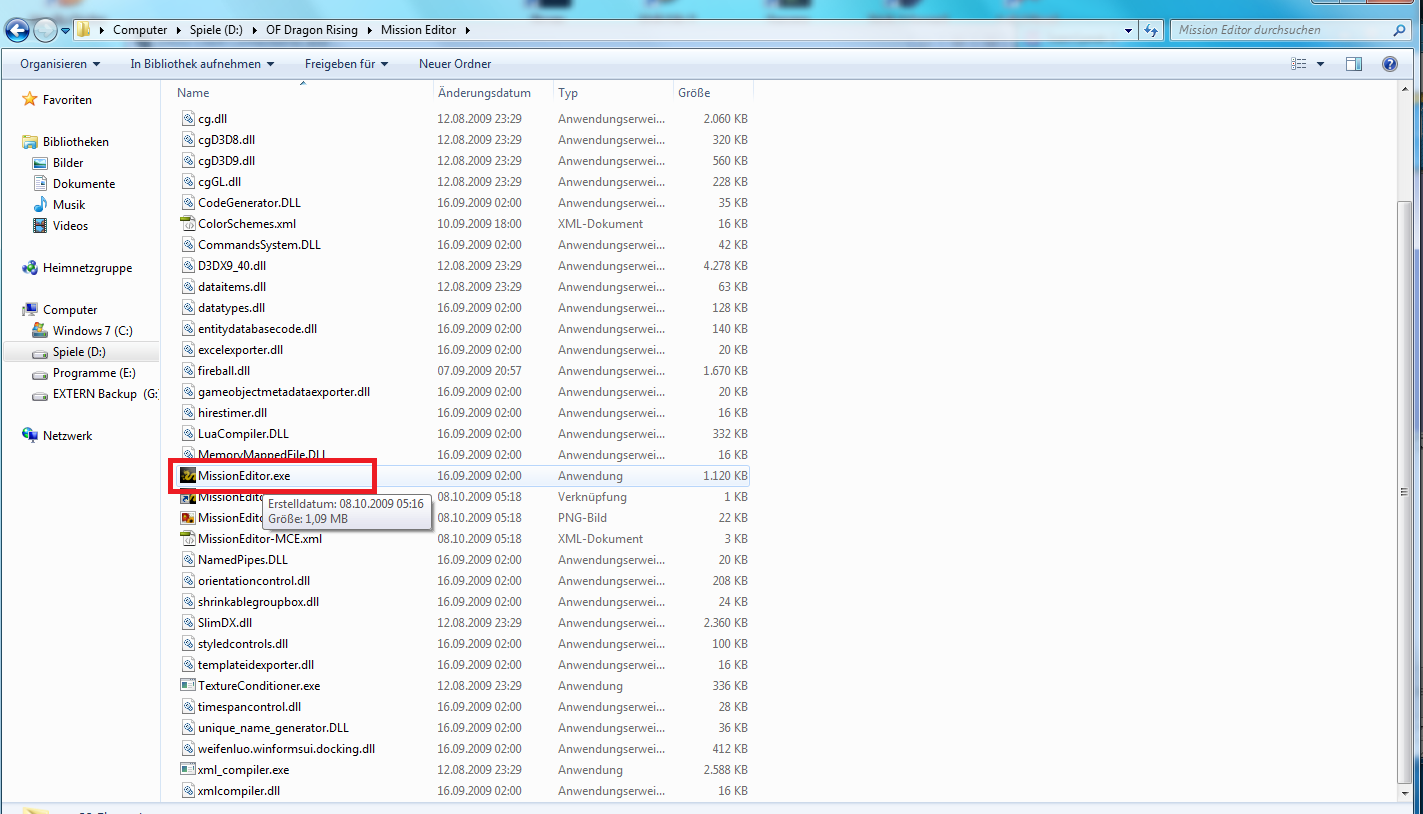Select the datatypes.dll file icon

[x=188, y=308]
